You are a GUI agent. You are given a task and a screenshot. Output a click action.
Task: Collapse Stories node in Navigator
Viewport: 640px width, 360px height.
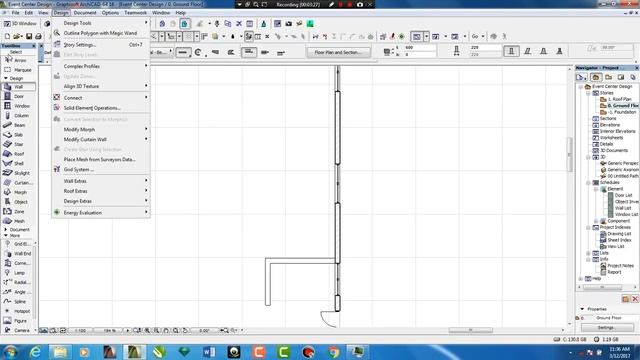click(x=588, y=93)
